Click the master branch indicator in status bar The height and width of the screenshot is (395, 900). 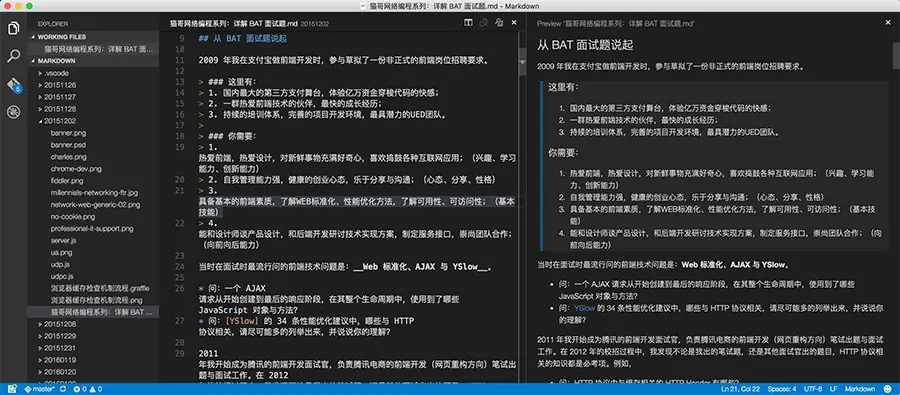40,389
